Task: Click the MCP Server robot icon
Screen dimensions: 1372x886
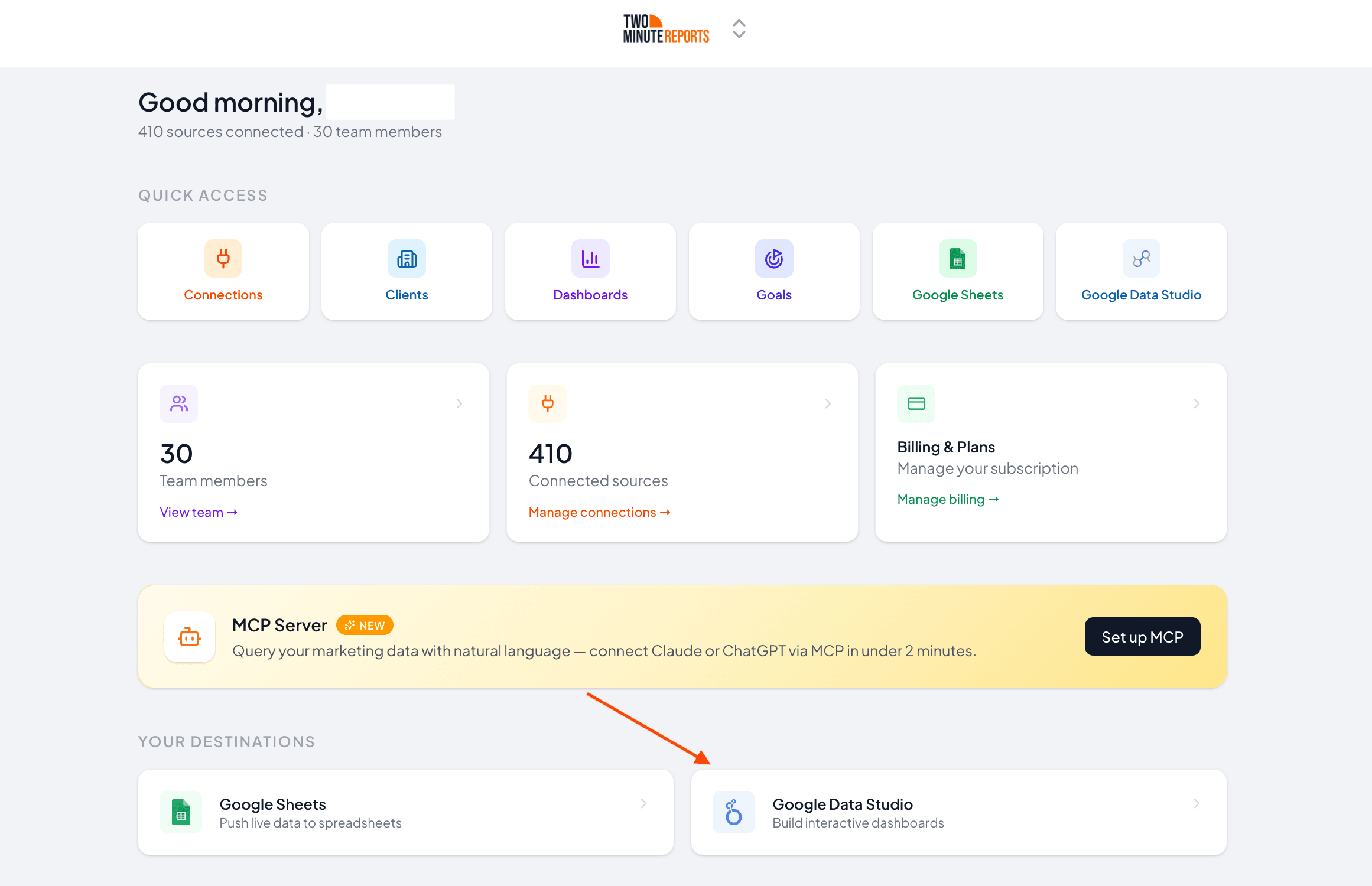Action: click(x=190, y=637)
